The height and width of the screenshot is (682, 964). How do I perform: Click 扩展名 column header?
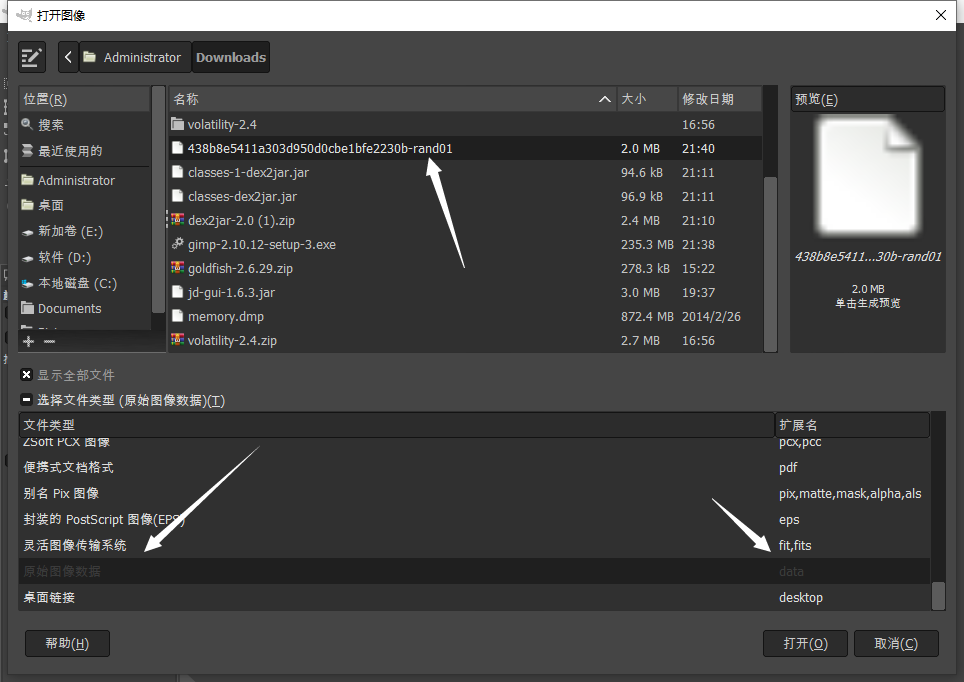click(x=852, y=425)
